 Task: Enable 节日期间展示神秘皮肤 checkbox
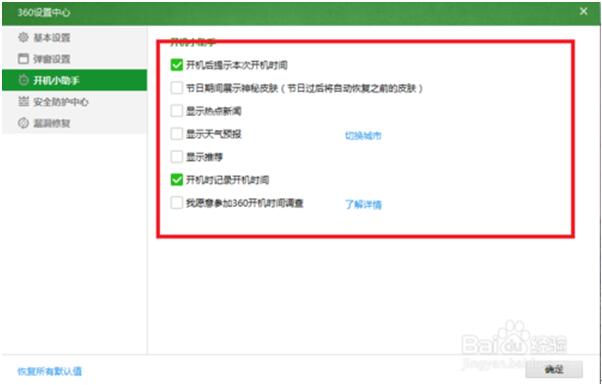pyautogui.click(x=177, y=88)
